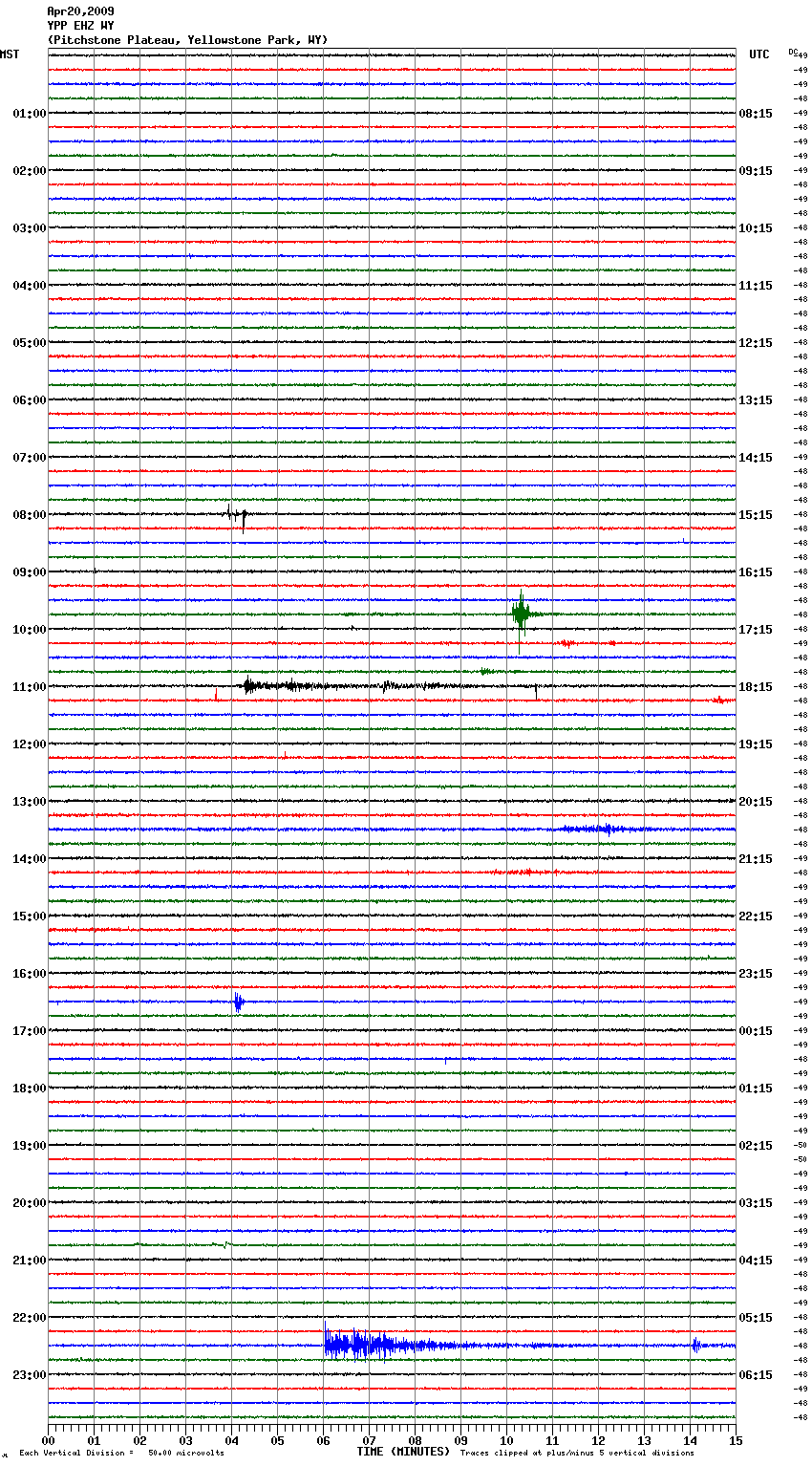
Task: Click the station code YPP EHZ WY
Action: click(x=80, y=26)
